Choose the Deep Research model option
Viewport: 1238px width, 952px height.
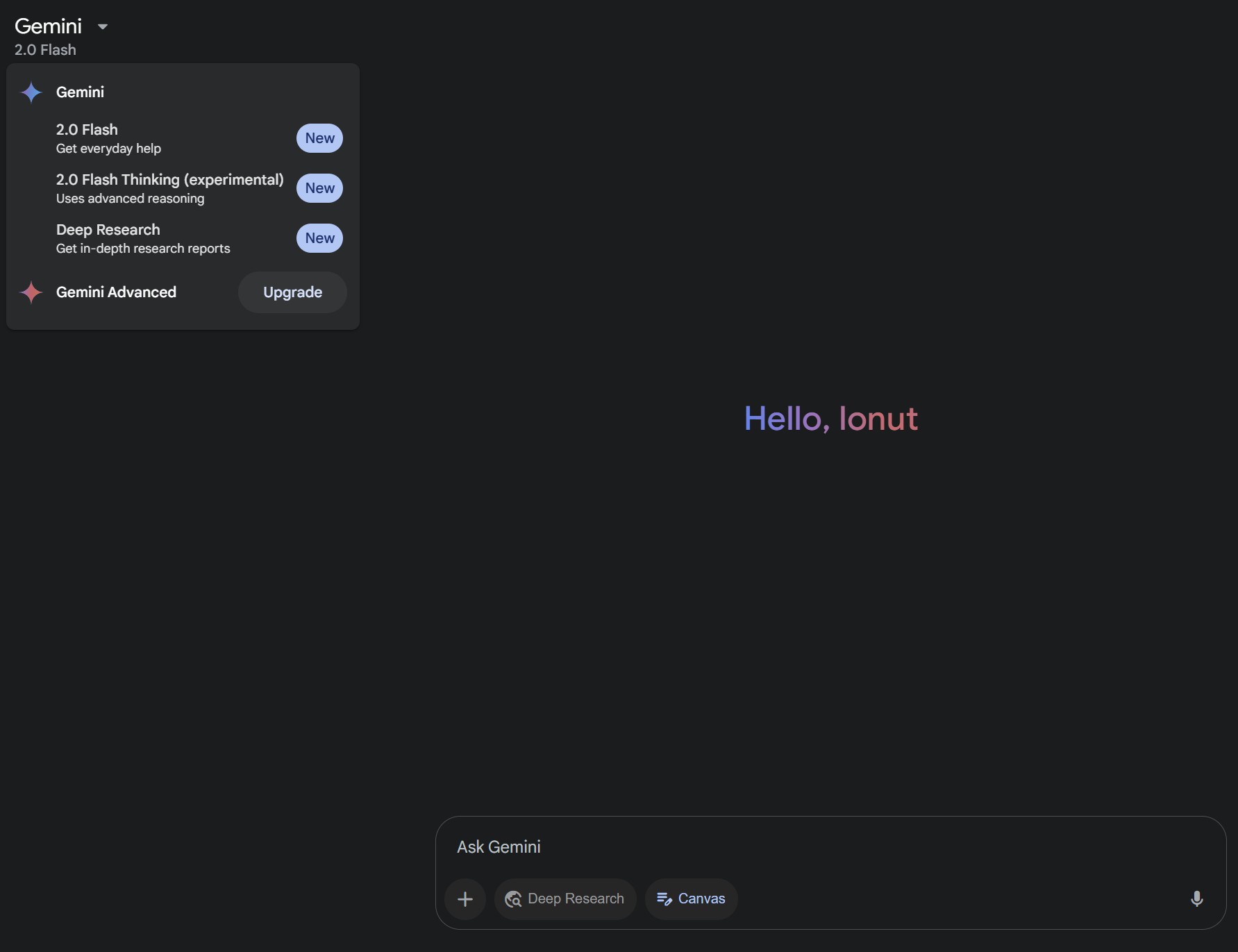pos(142,238)
